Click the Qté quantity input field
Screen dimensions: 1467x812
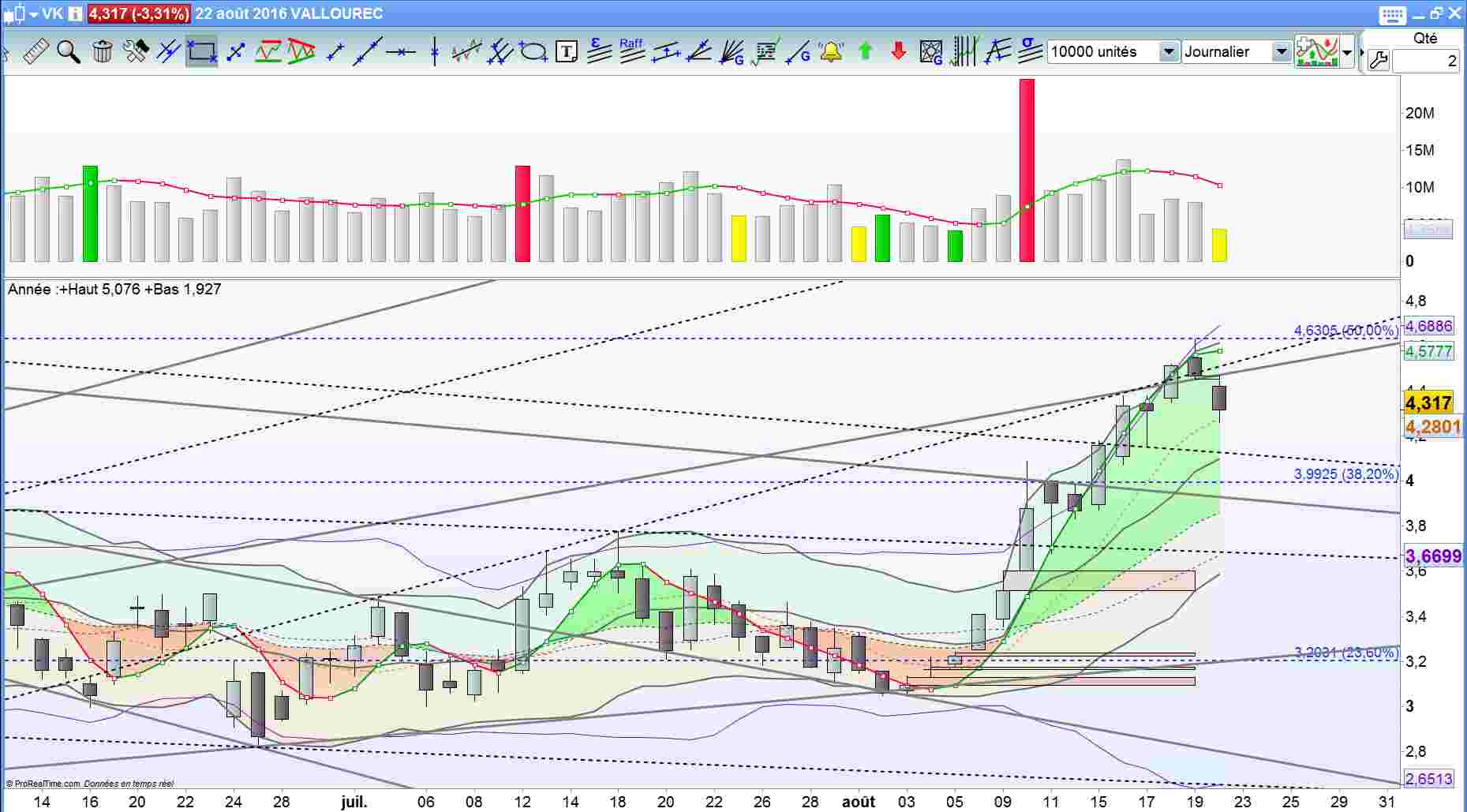(x=1426, y=61)
